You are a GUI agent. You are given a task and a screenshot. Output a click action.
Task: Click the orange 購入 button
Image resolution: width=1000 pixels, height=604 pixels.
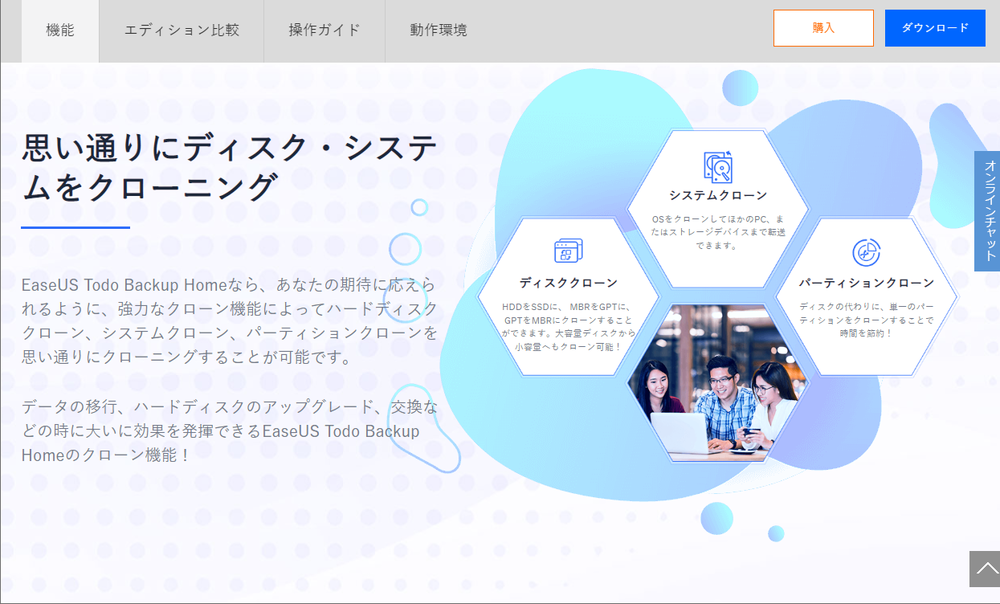823,28
